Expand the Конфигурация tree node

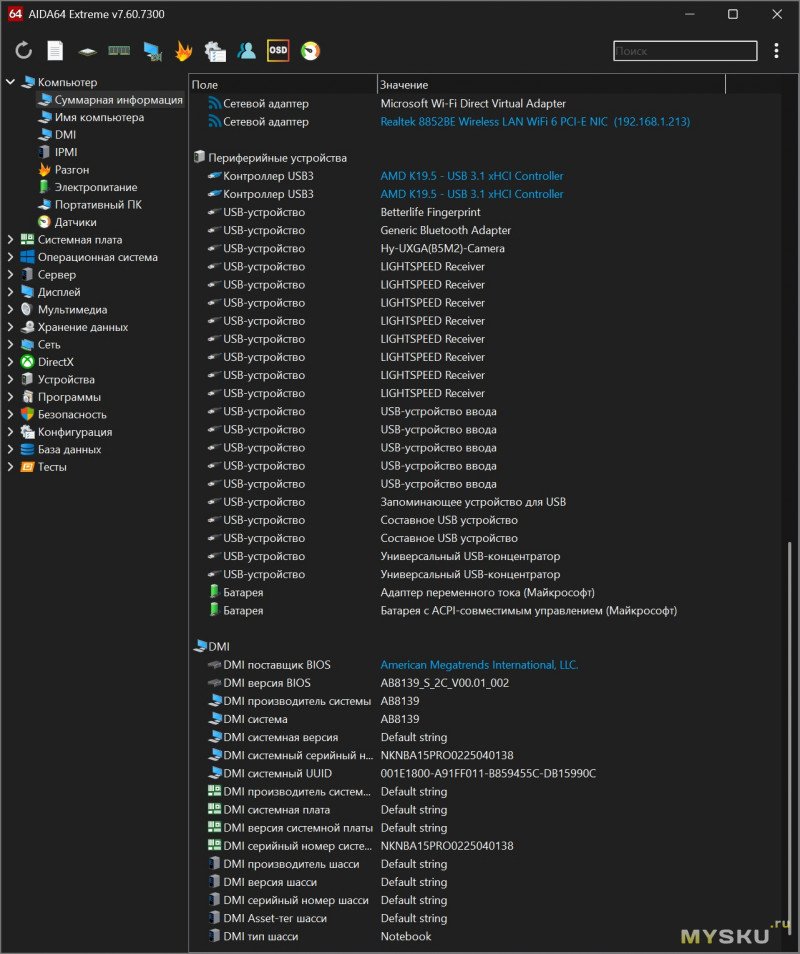(10, 432)
